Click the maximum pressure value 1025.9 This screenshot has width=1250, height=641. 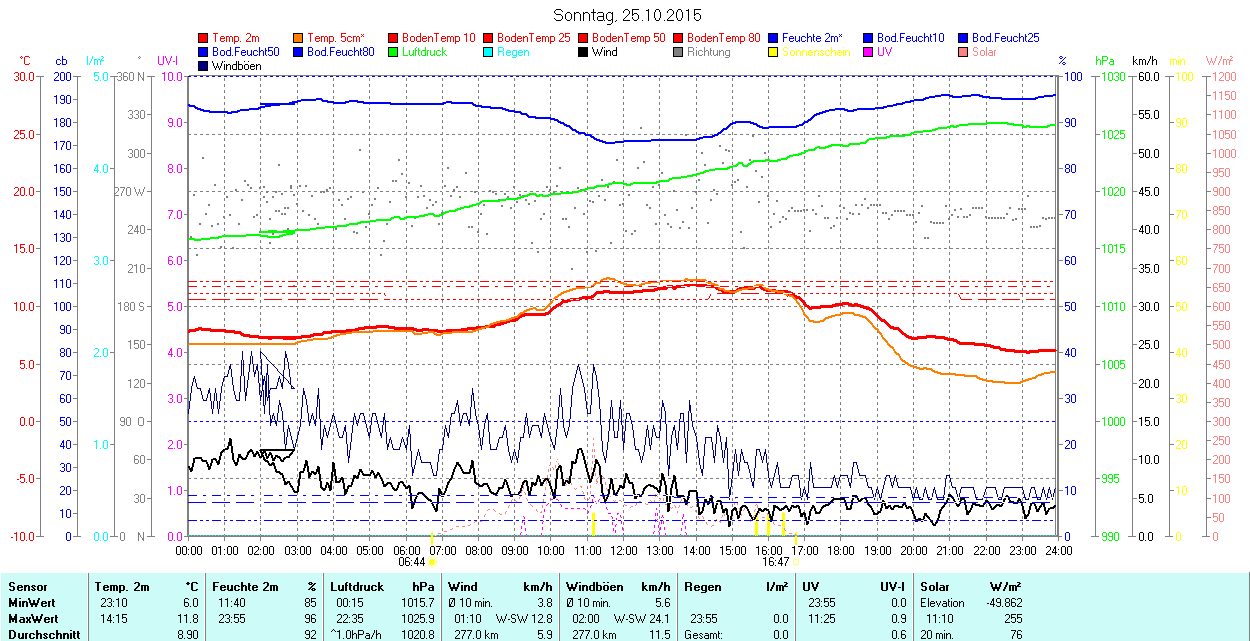click(x=418, y=619)
